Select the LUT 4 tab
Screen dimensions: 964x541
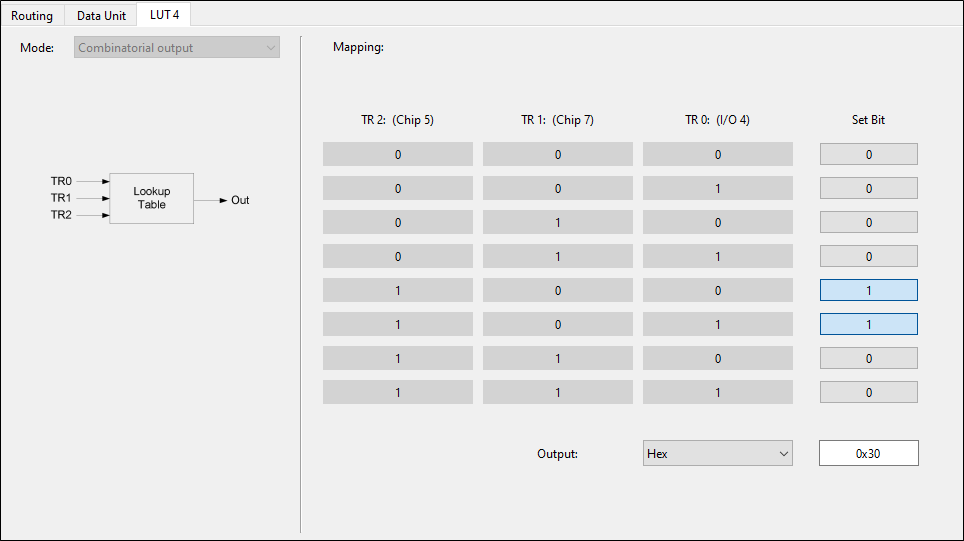[x=164, y=15]
